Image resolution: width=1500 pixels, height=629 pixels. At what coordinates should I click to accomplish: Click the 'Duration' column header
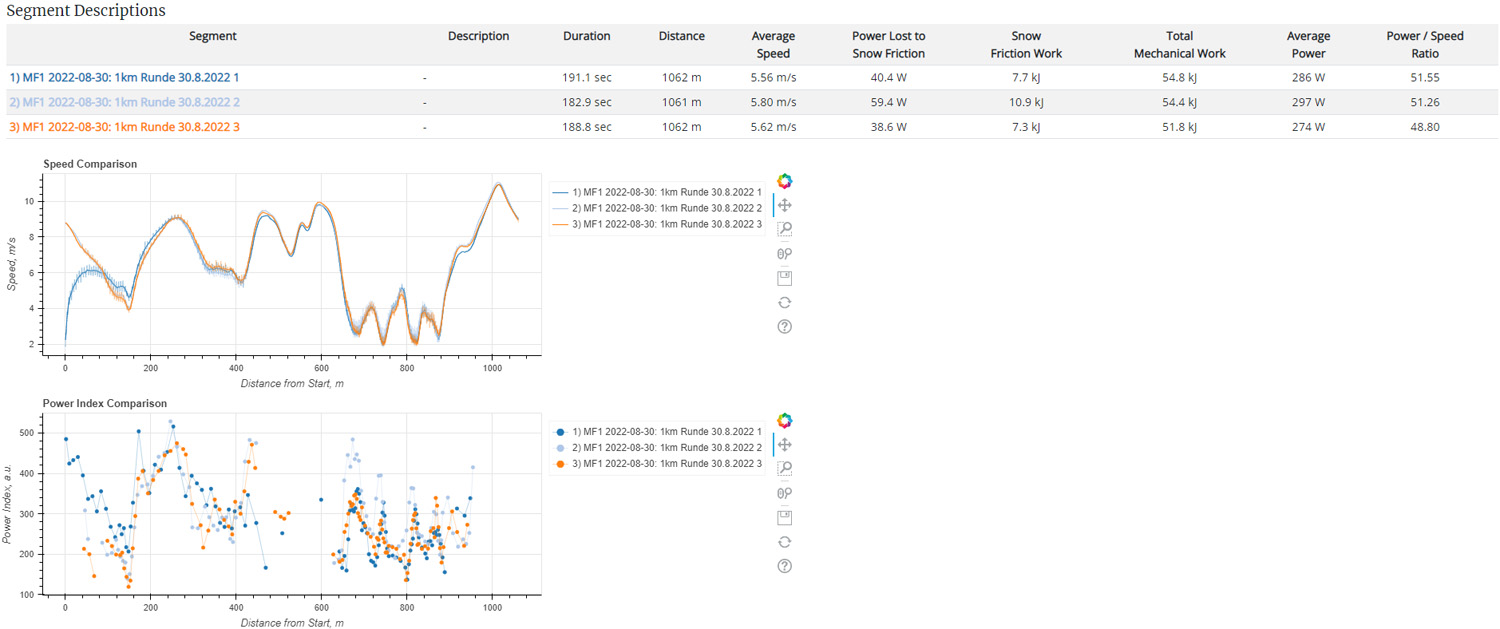(x=587, y=36)
